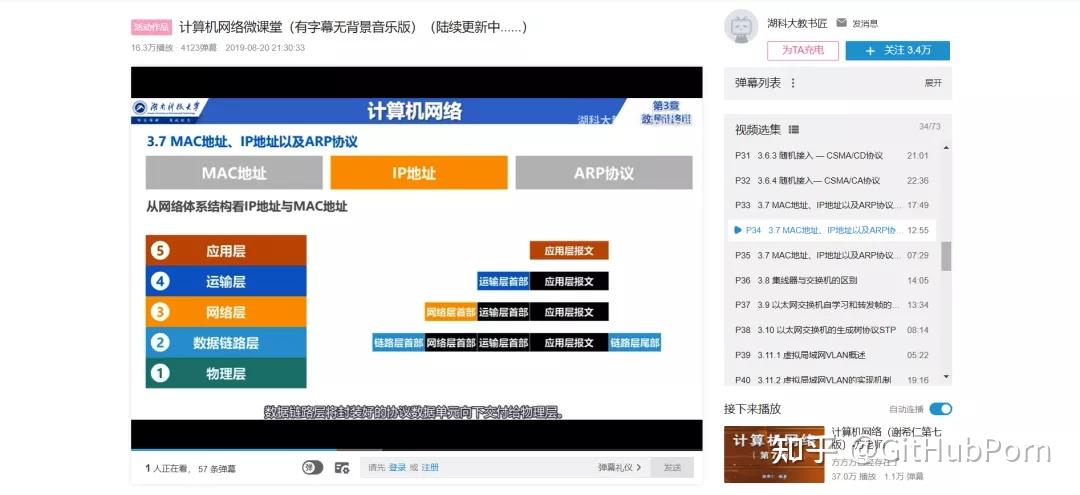Screen dimensions: 1080x495
Task: Click scroll up arrow of the episode list
Action: coord(946,148)
